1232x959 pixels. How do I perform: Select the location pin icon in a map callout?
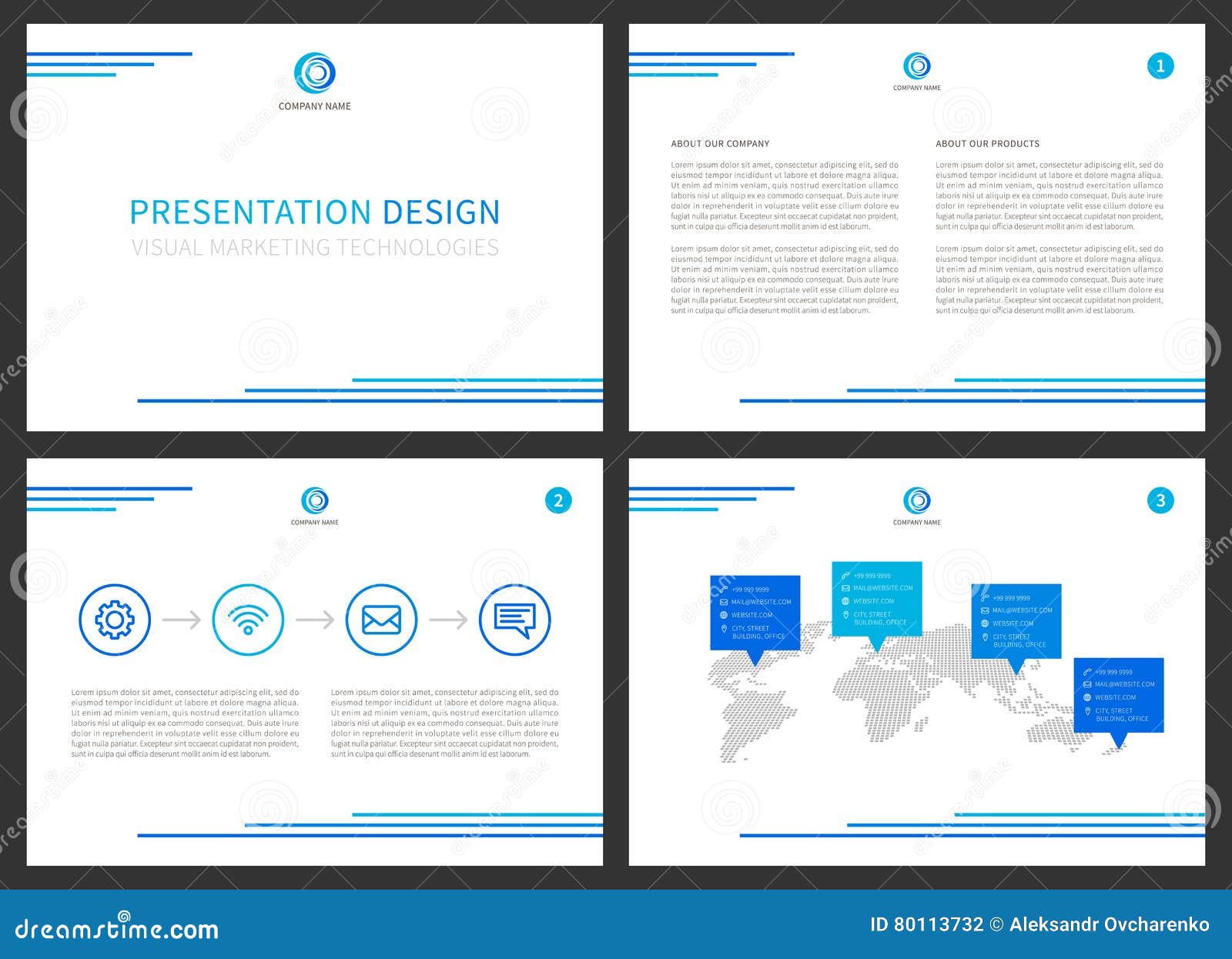pos(725,628)
